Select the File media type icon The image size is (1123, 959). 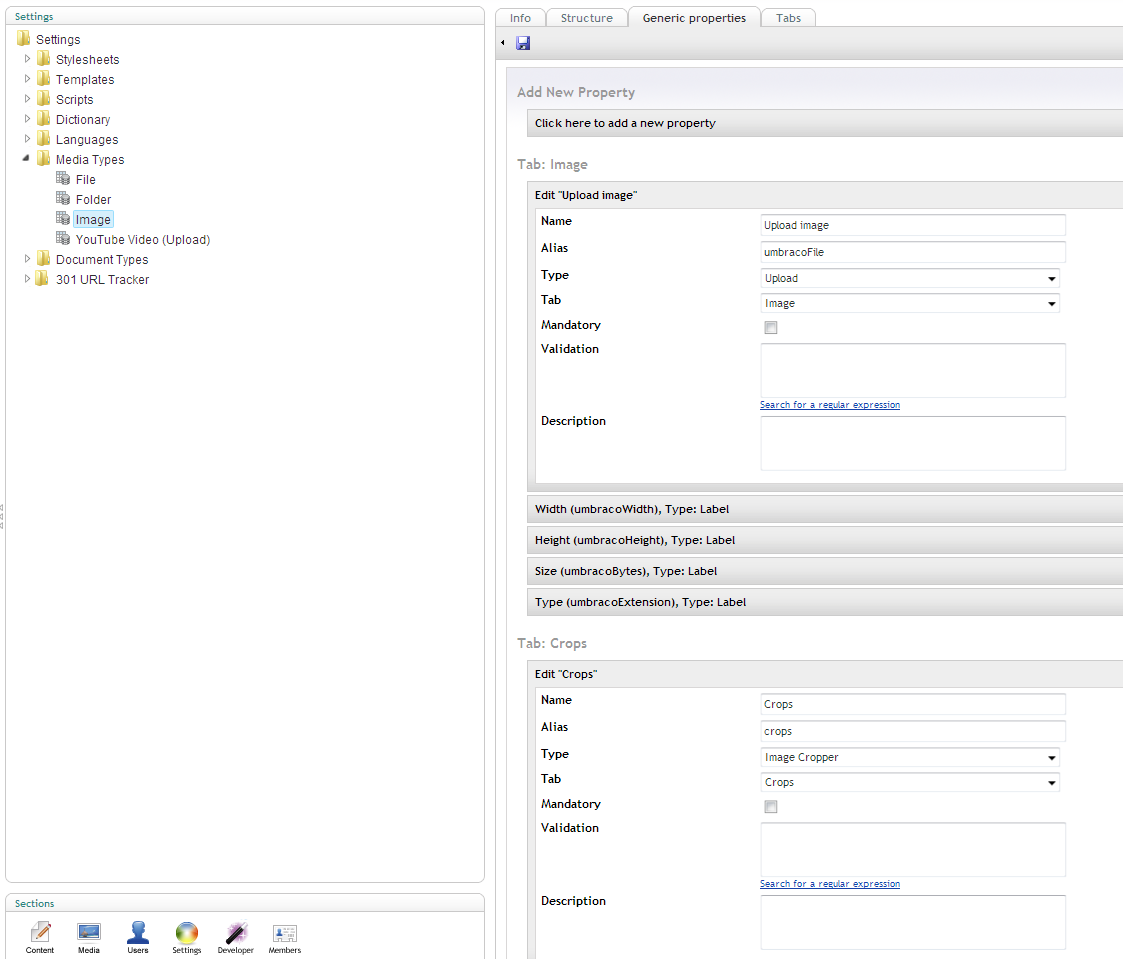64,179
